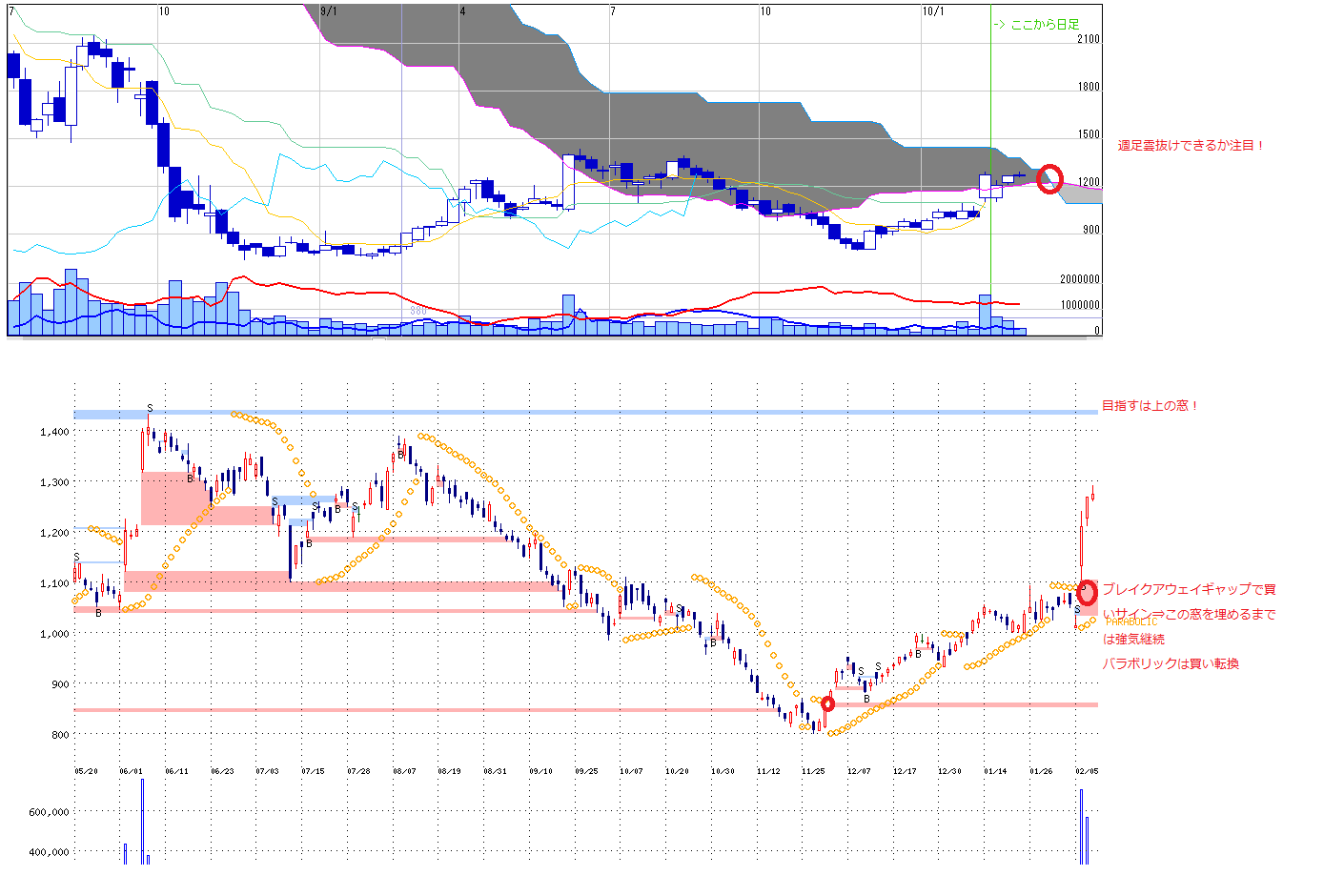Click the green ここから日足 arrow label
This screenshot has height=896, width=1344.
tap(1036, 25)
